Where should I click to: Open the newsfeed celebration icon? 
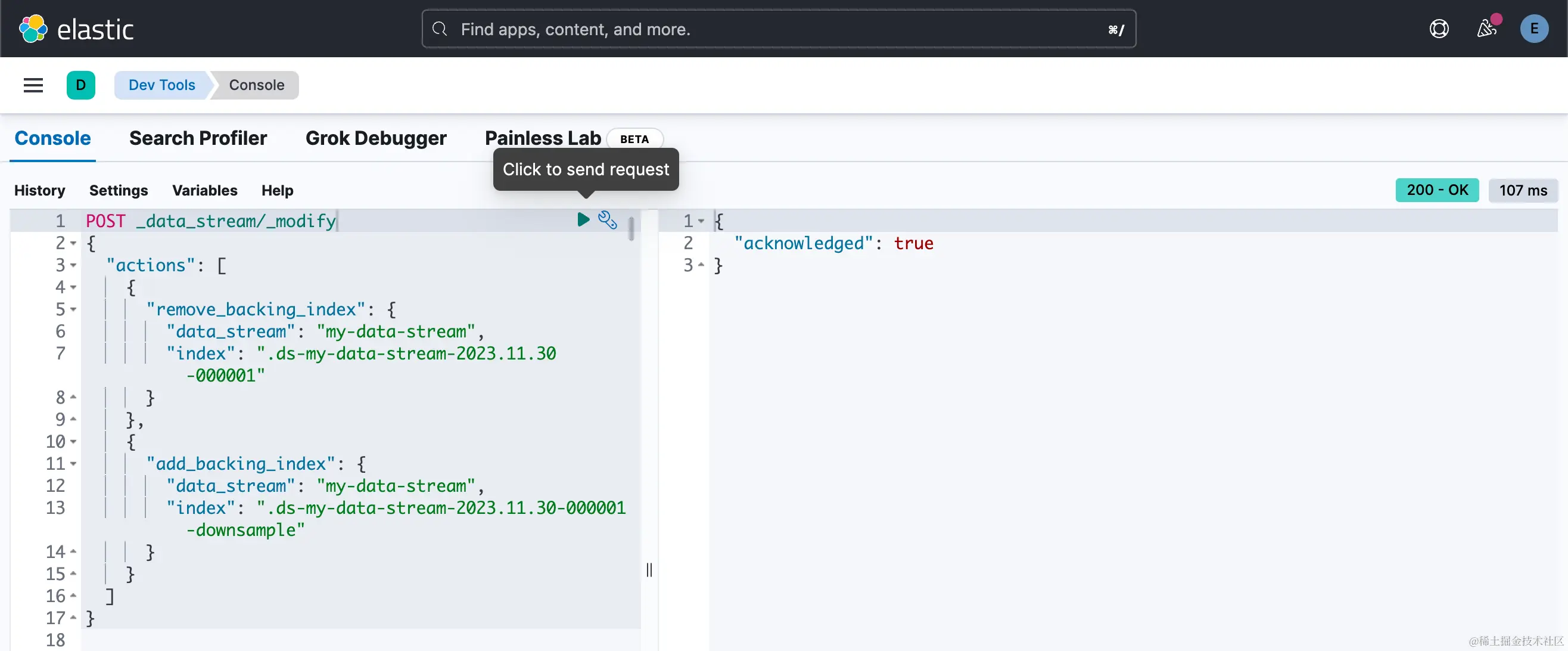pyautogui.click(x=1486, y=29)
